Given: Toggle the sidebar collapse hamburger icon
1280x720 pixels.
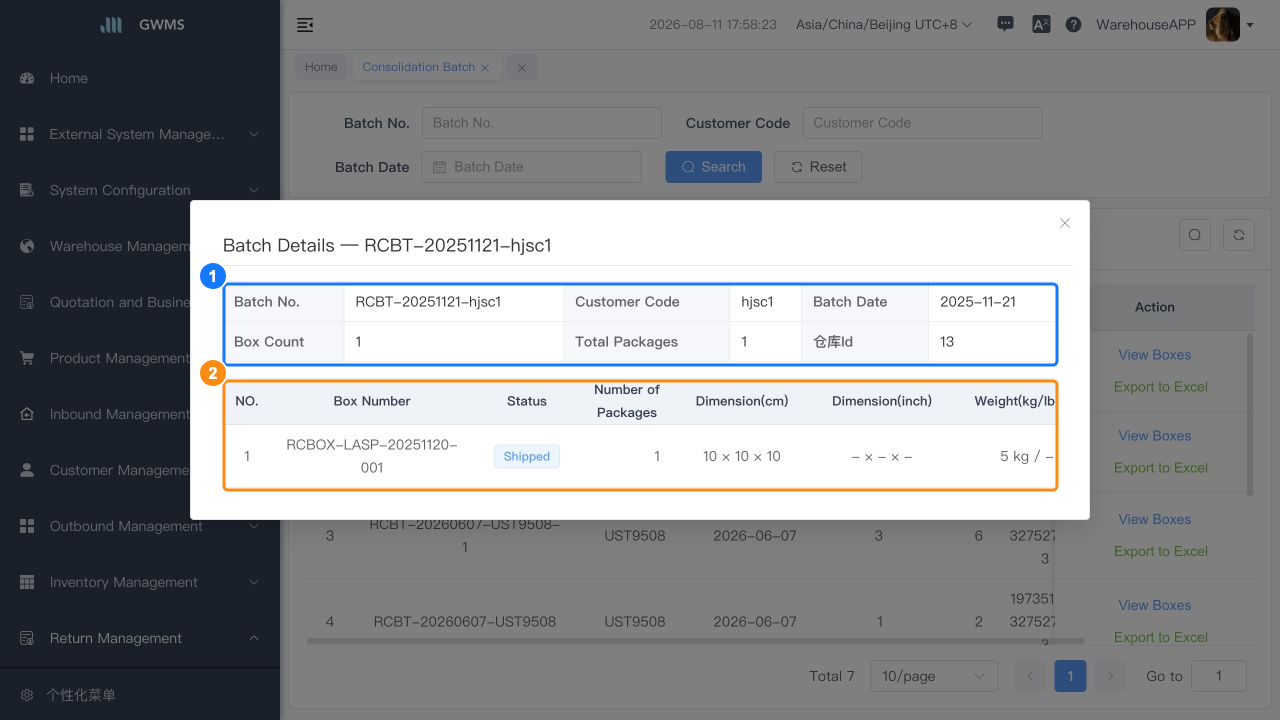Looking at the screenshot, I should 305,25.
